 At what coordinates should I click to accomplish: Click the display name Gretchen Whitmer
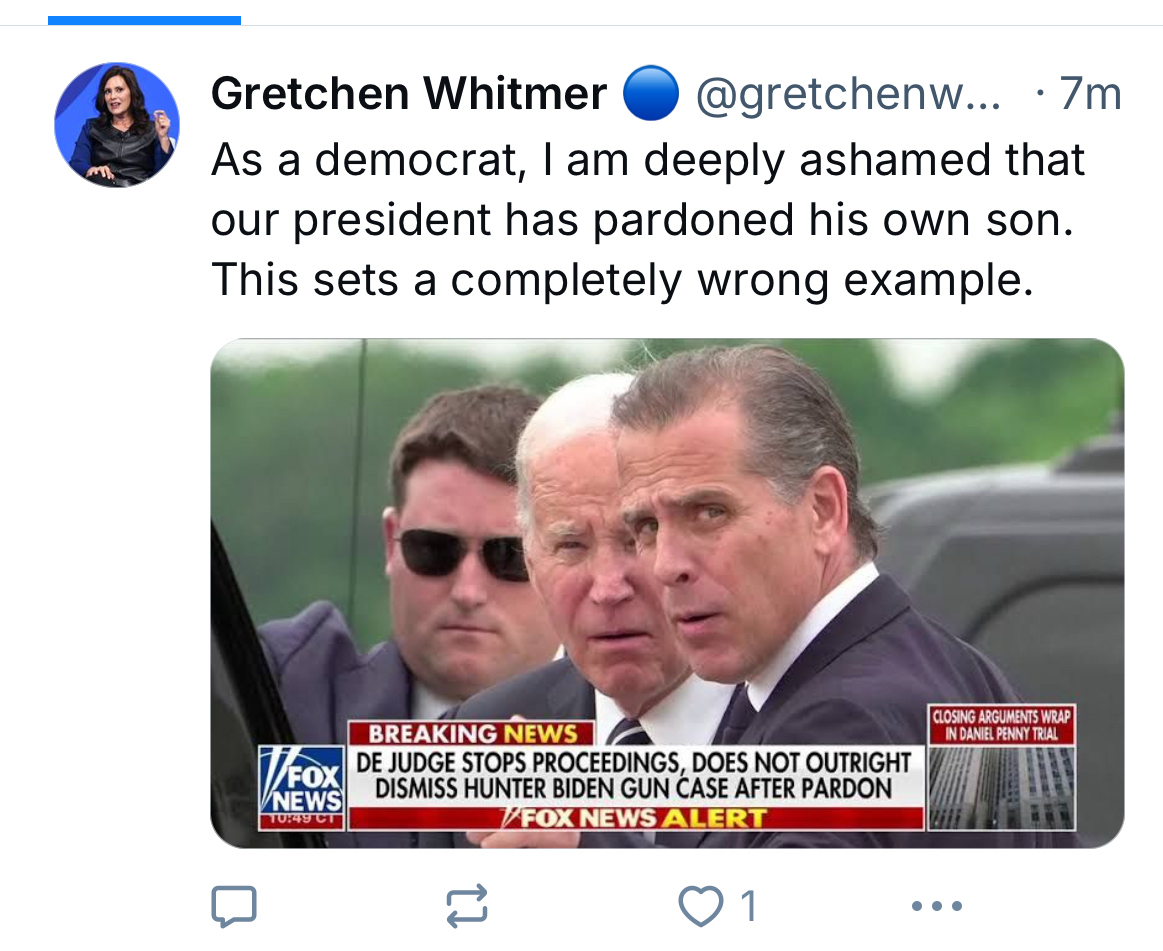coord(409,95)
